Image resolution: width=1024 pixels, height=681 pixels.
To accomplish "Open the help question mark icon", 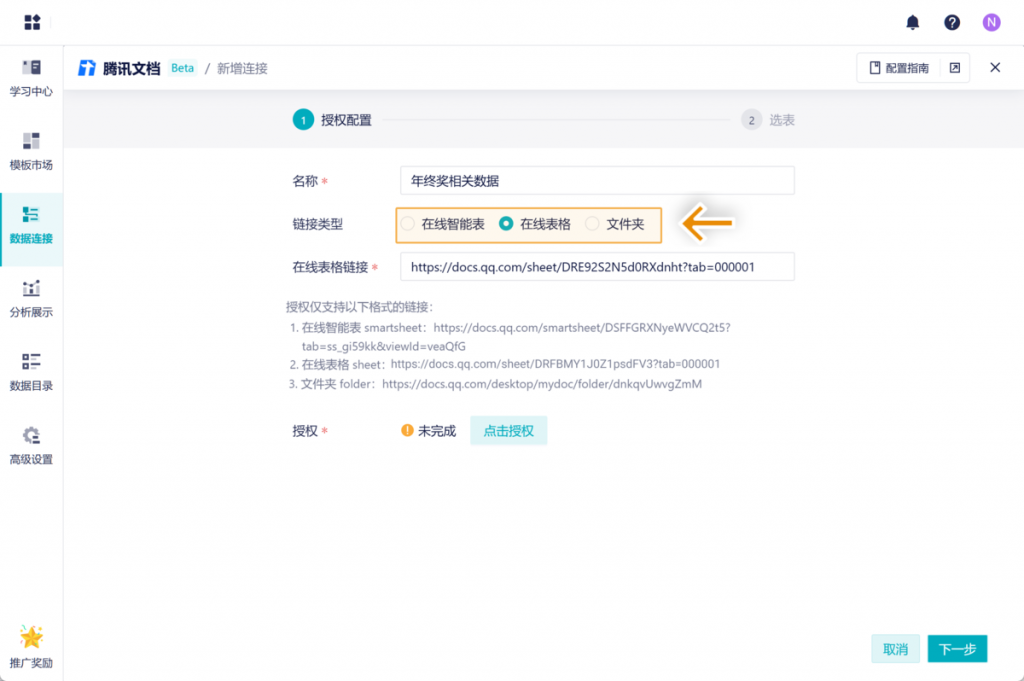I will pyautogui.click(x=952, y=22).
